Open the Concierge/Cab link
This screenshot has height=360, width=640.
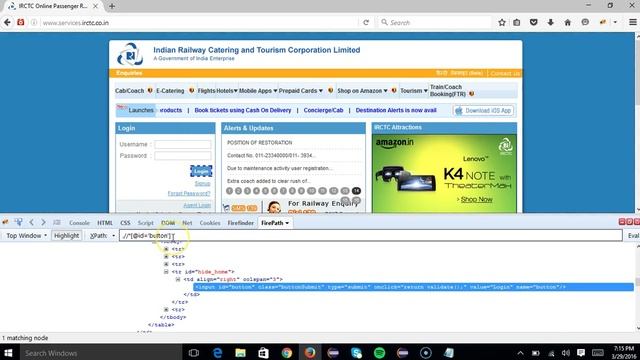pyautogui.click(x=323, y=110)
